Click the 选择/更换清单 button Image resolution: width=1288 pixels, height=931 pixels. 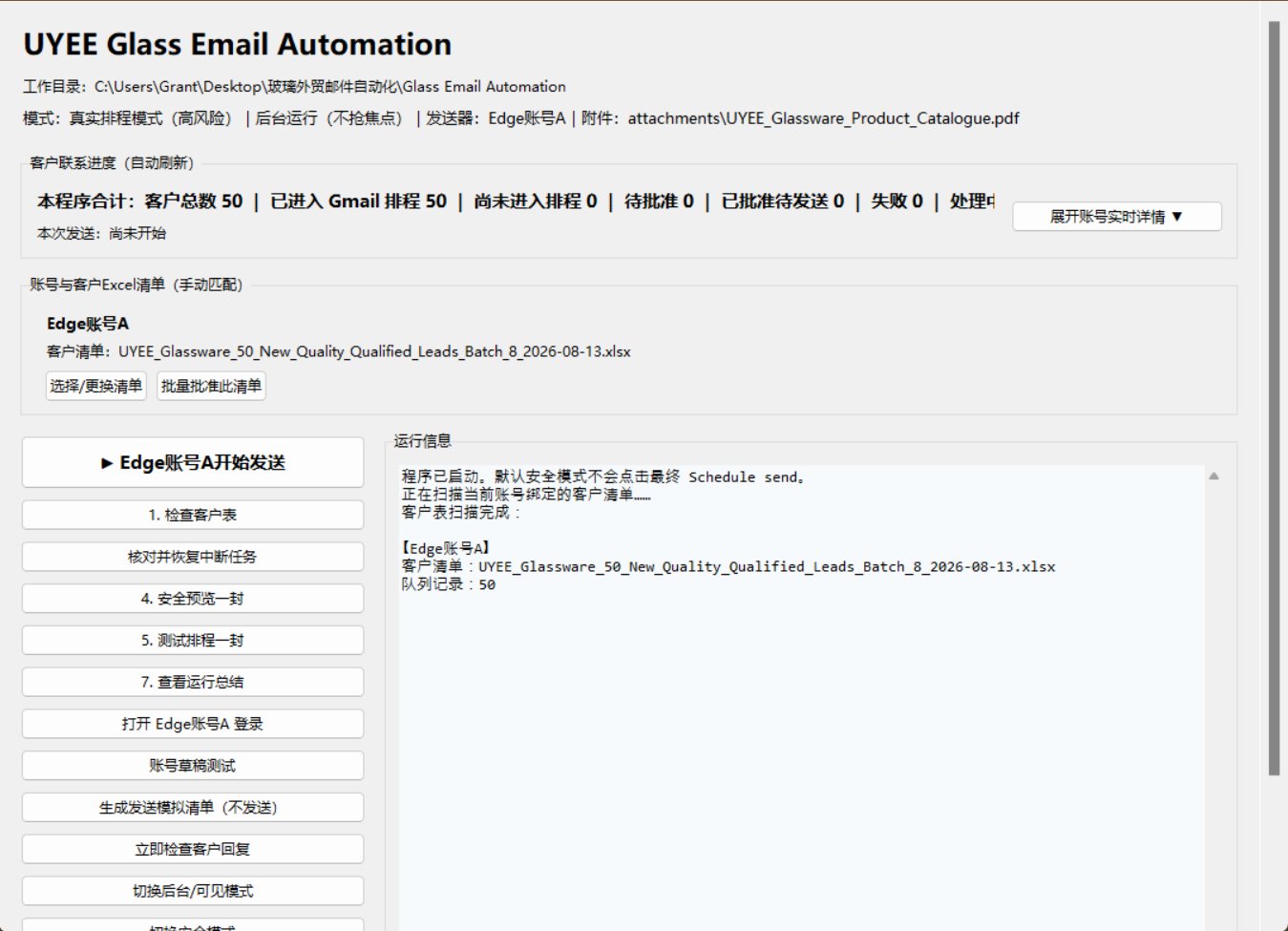click(95, 386)
